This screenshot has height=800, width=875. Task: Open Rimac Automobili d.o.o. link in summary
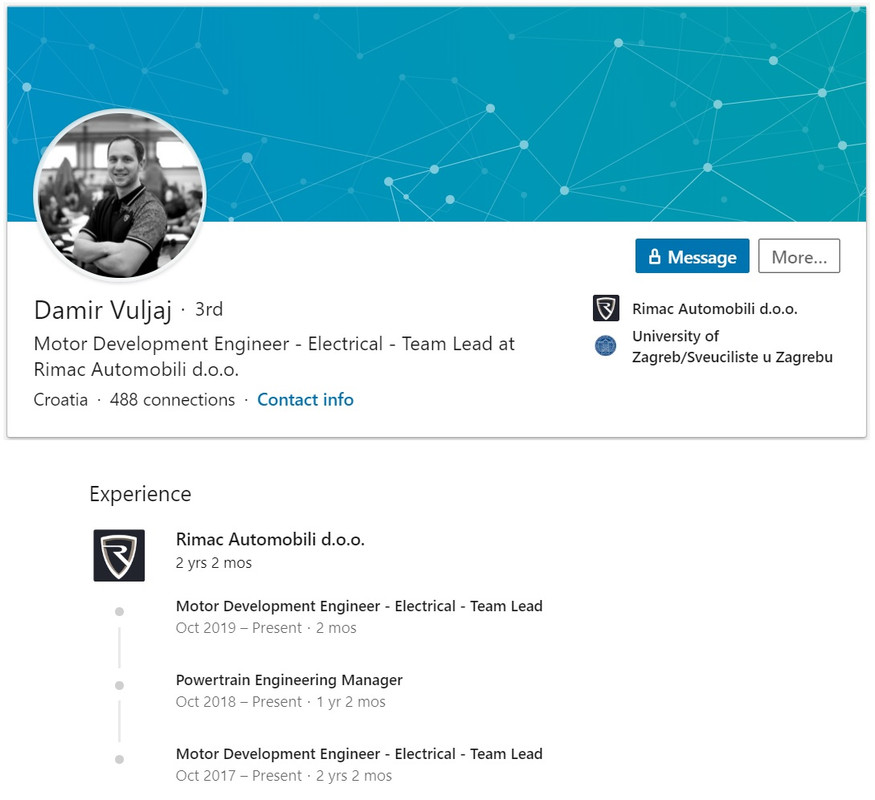tap(715, 309)
